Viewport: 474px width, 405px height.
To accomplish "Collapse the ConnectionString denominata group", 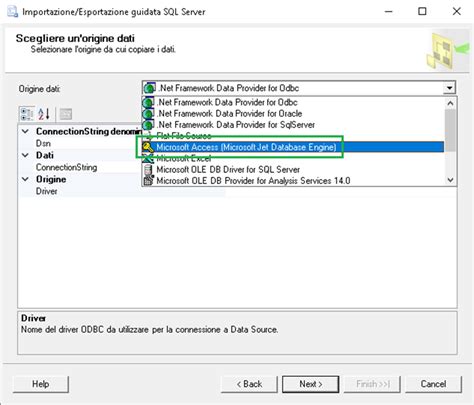I will click(x=25, y=131).
